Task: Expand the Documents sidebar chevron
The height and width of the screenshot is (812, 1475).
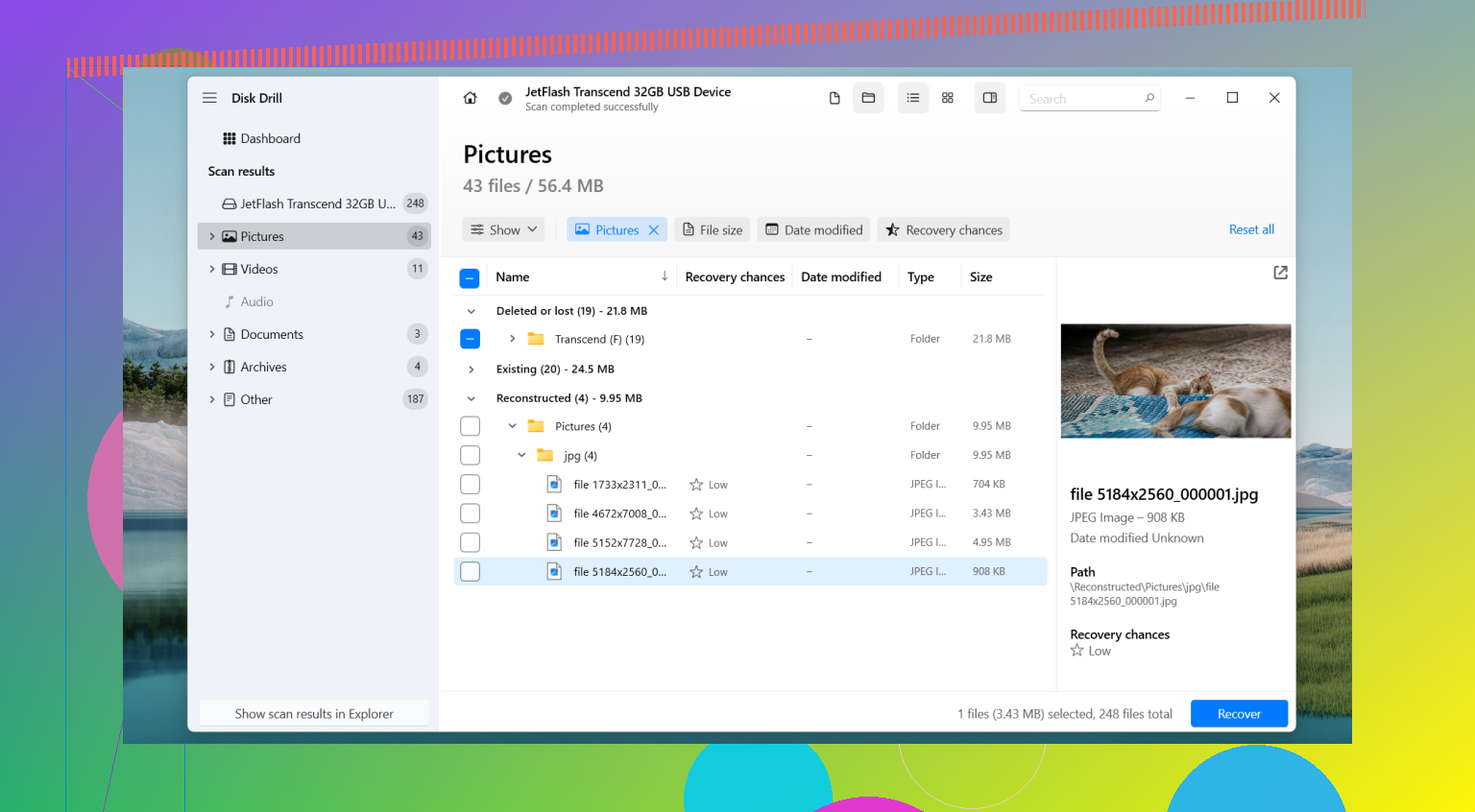Action: (212, 334)
